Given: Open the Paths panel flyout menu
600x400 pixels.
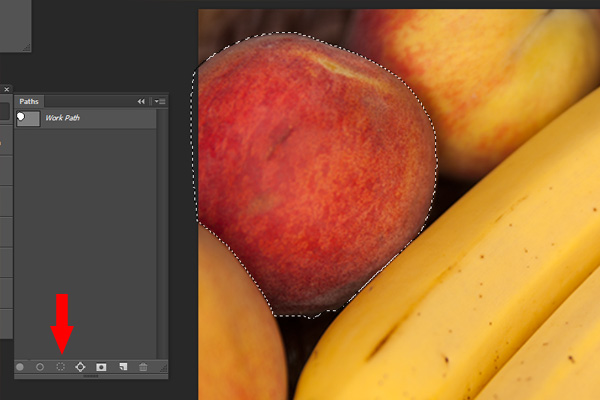Looking at the screenshot, I should (x=160, y=101).
